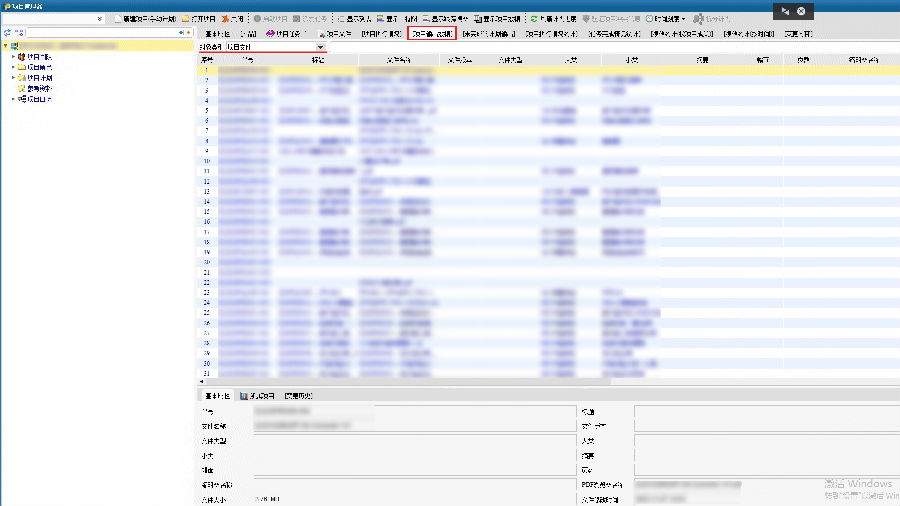Open the tab with the purple icon
900x506 pixels.
pos(286,34)
